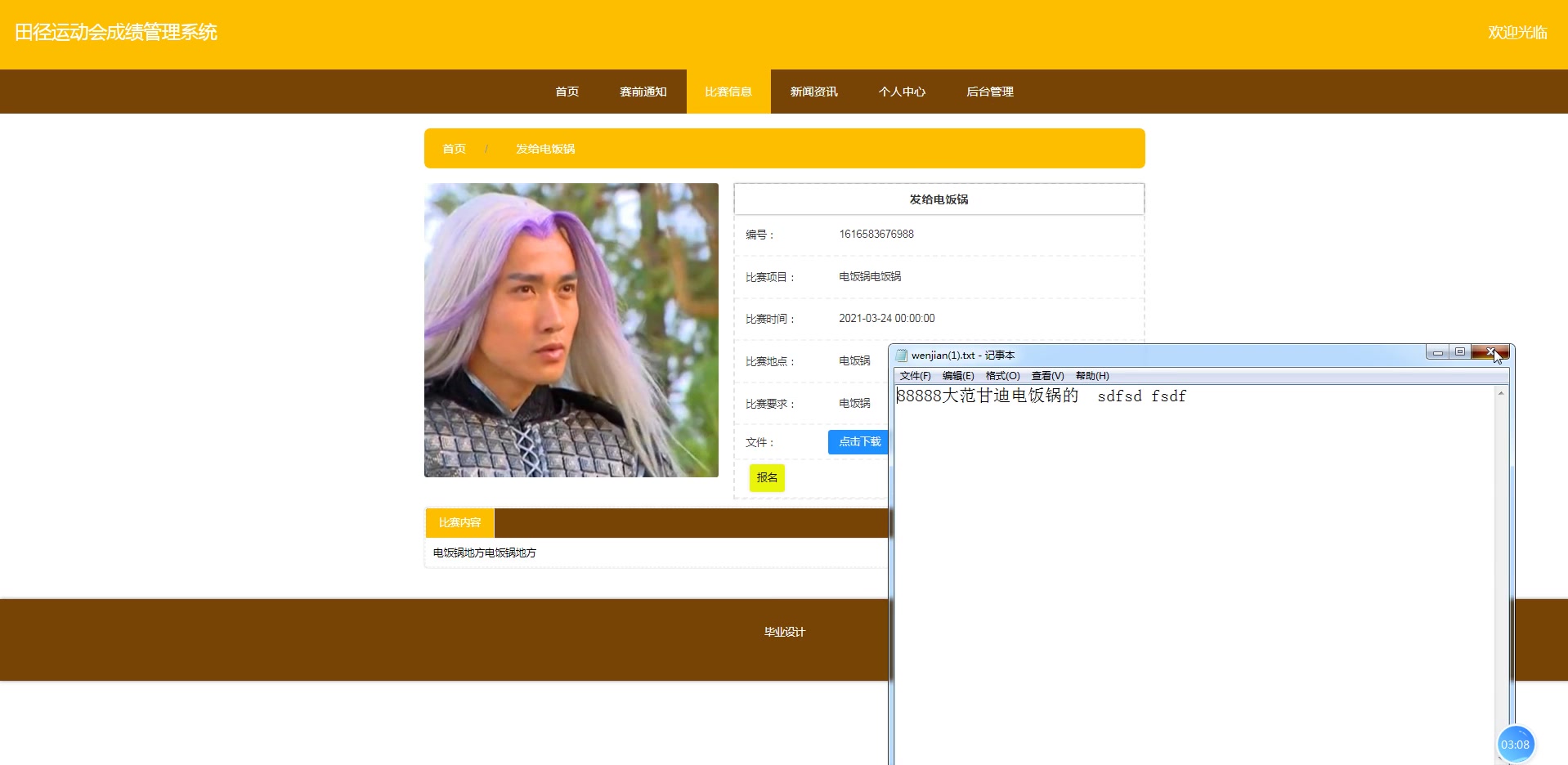Click the Notepad scrollbar up arrow
Screen dimensions: 1568x765
[1501, 394]
